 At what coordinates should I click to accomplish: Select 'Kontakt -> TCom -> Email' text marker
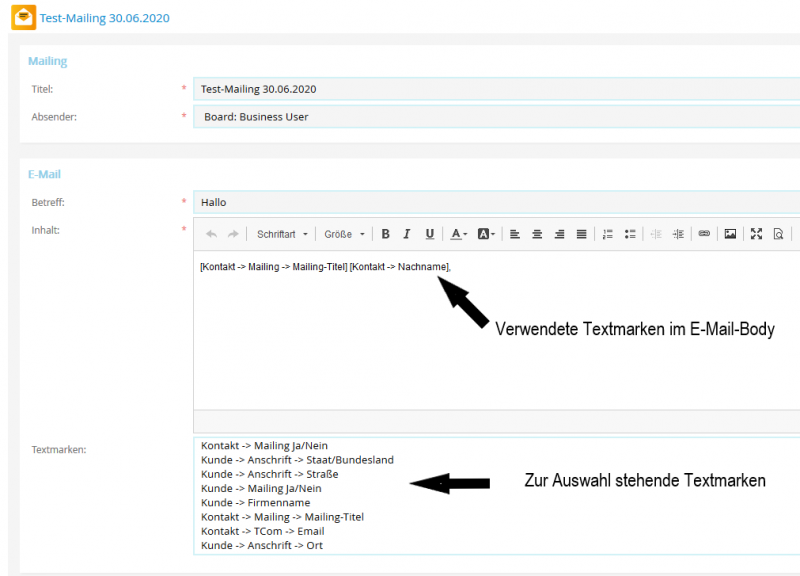(262, 531)
